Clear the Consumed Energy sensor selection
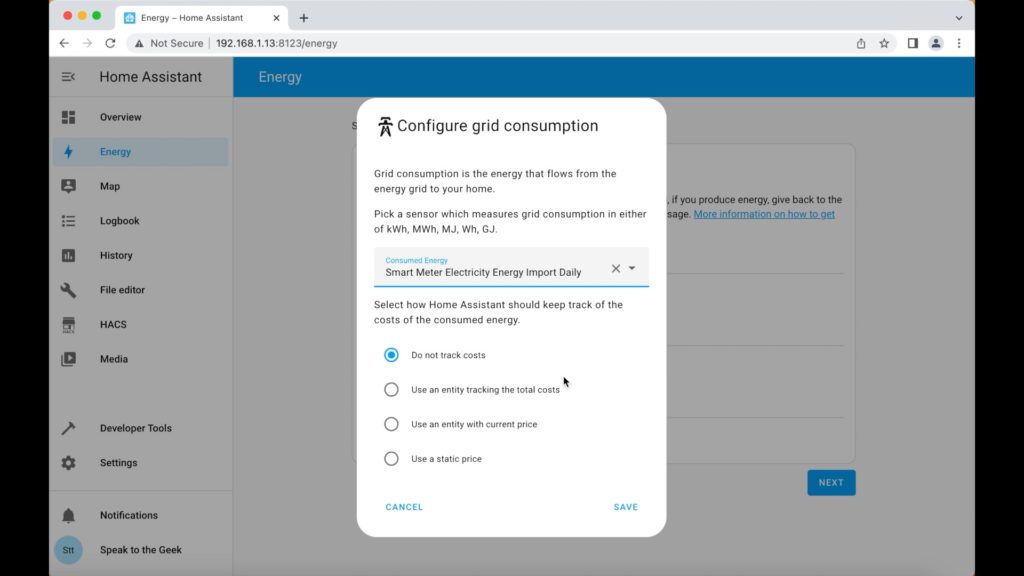1024x576 pixels. coord(616,268)
